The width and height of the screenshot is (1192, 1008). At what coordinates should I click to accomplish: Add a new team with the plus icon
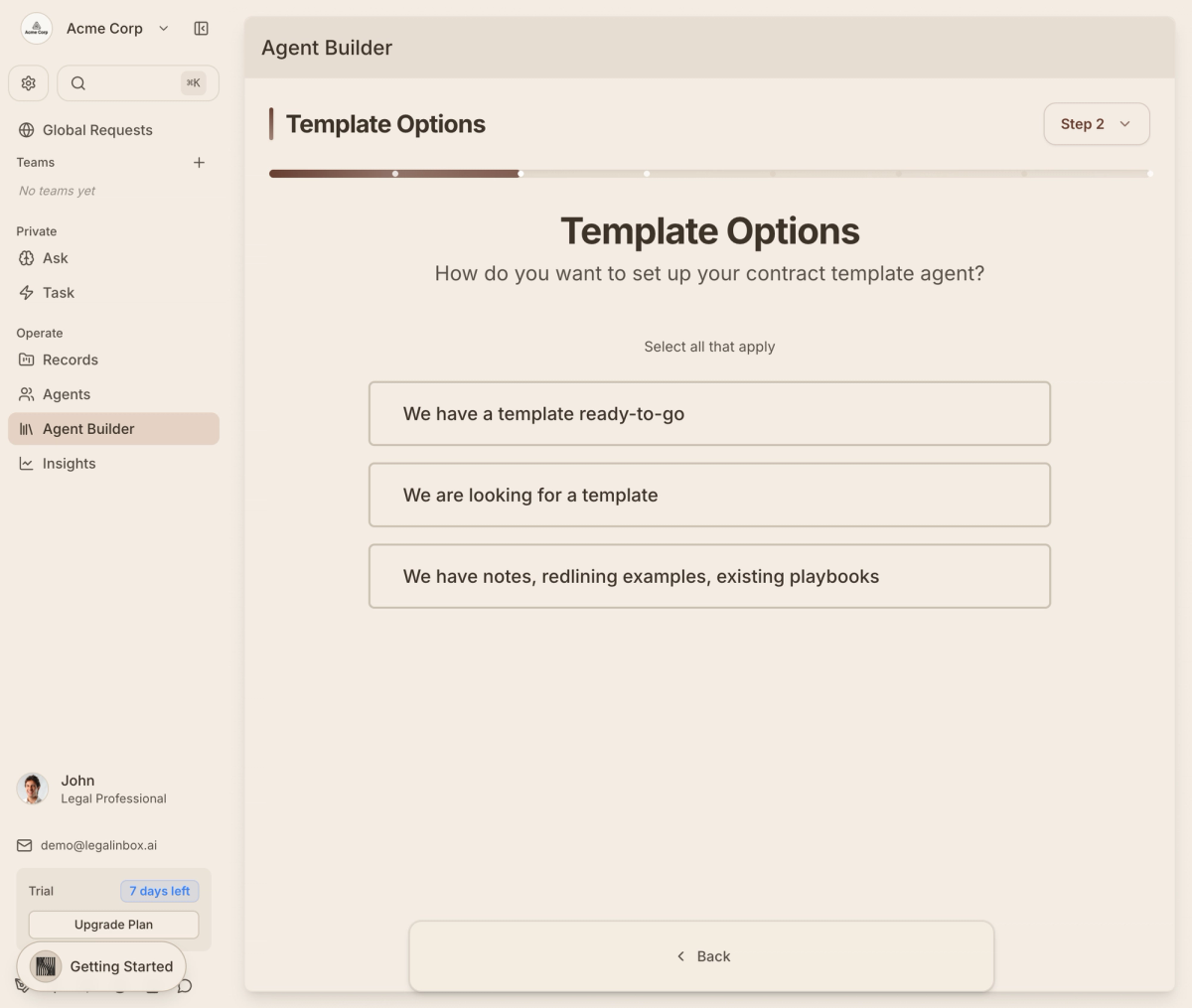(x=199, y=162)
